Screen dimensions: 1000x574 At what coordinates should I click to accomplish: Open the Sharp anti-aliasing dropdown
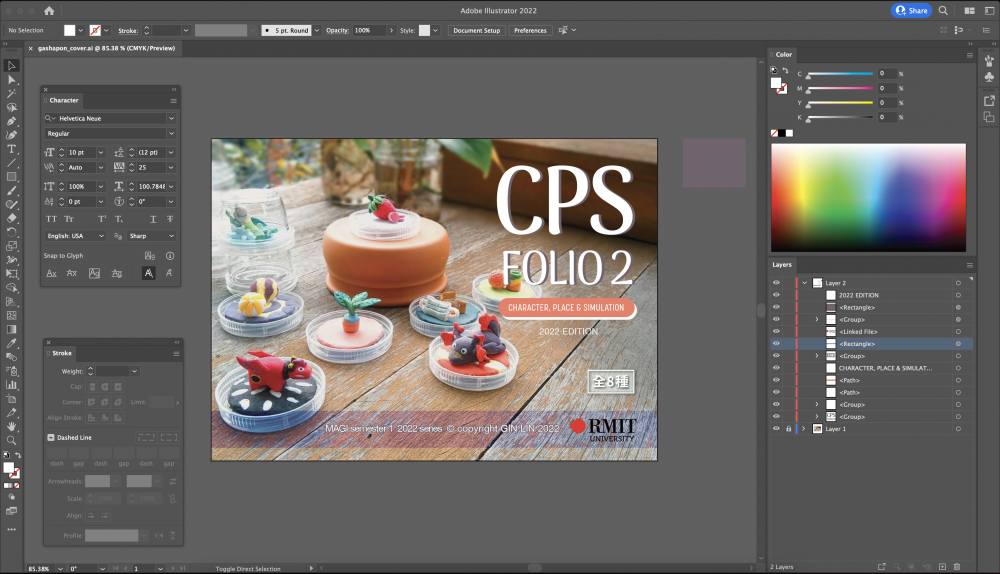171,236
